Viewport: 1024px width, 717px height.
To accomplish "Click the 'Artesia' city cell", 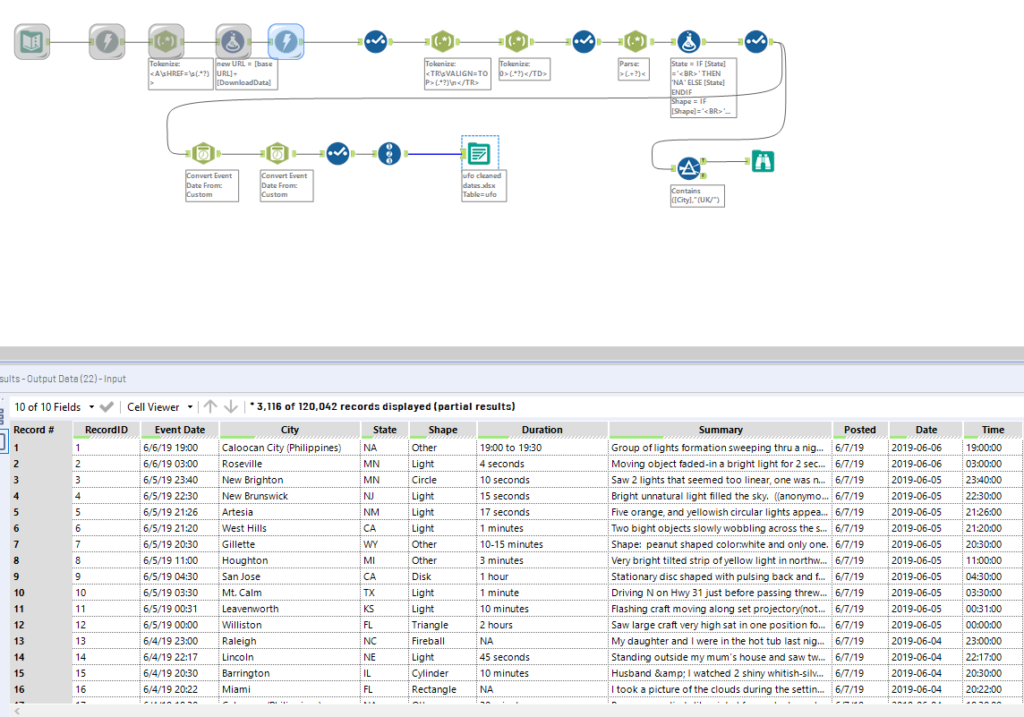I will tap(290, 512).
